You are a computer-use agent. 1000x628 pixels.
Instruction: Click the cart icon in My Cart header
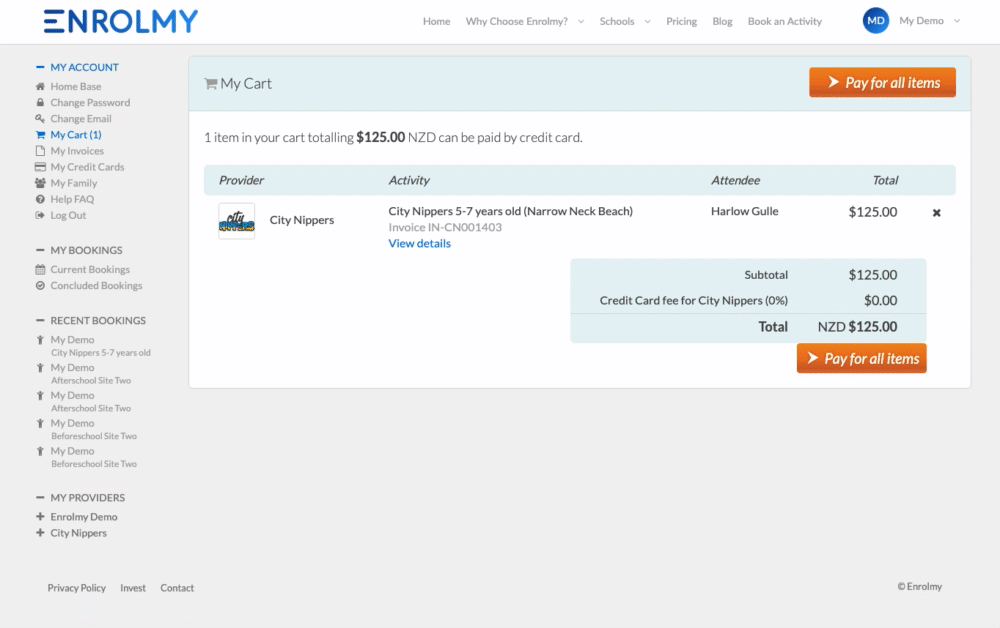[210, 84]
